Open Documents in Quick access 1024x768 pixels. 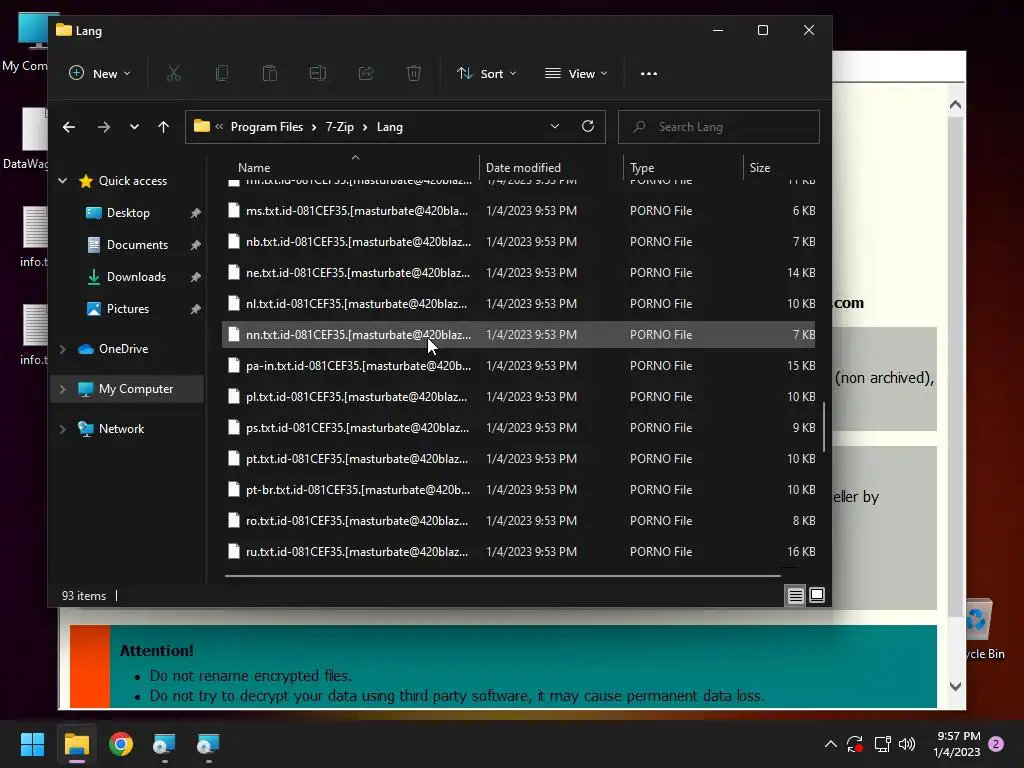point(137,245)
